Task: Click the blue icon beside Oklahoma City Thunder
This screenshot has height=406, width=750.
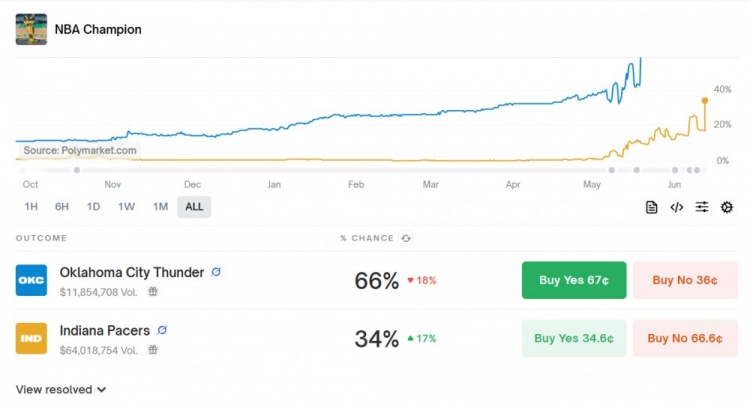Action: point(216,272)
